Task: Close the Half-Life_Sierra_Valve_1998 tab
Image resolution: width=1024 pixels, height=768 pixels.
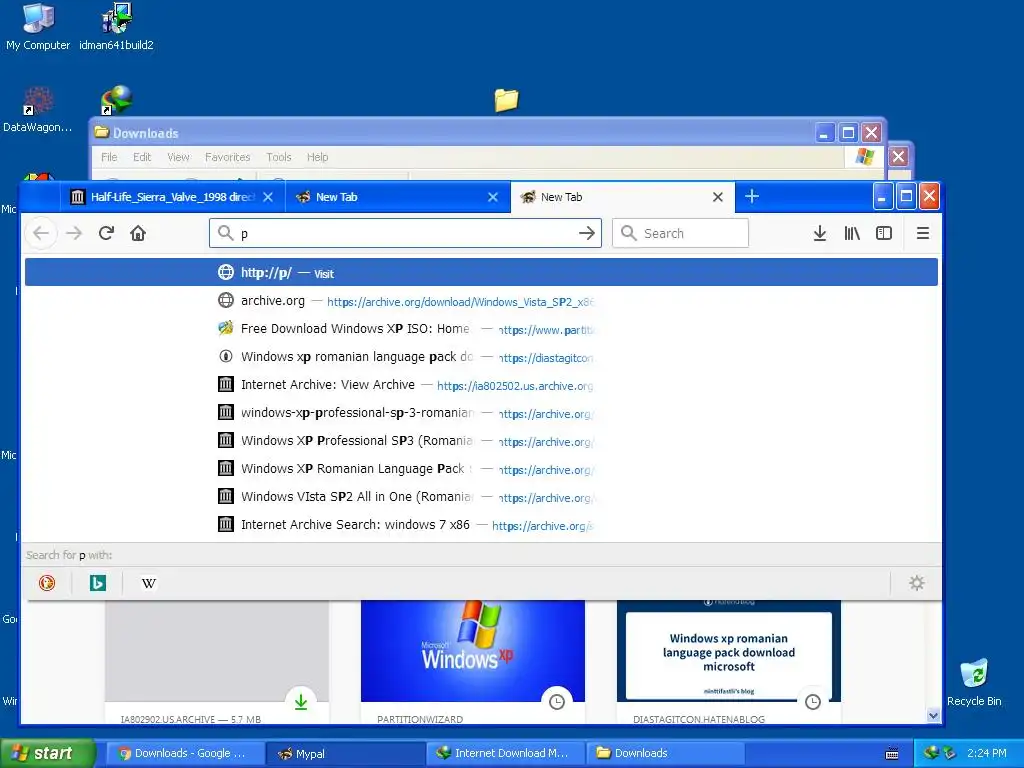Action: pyautogui.click(x=268, y=197)
